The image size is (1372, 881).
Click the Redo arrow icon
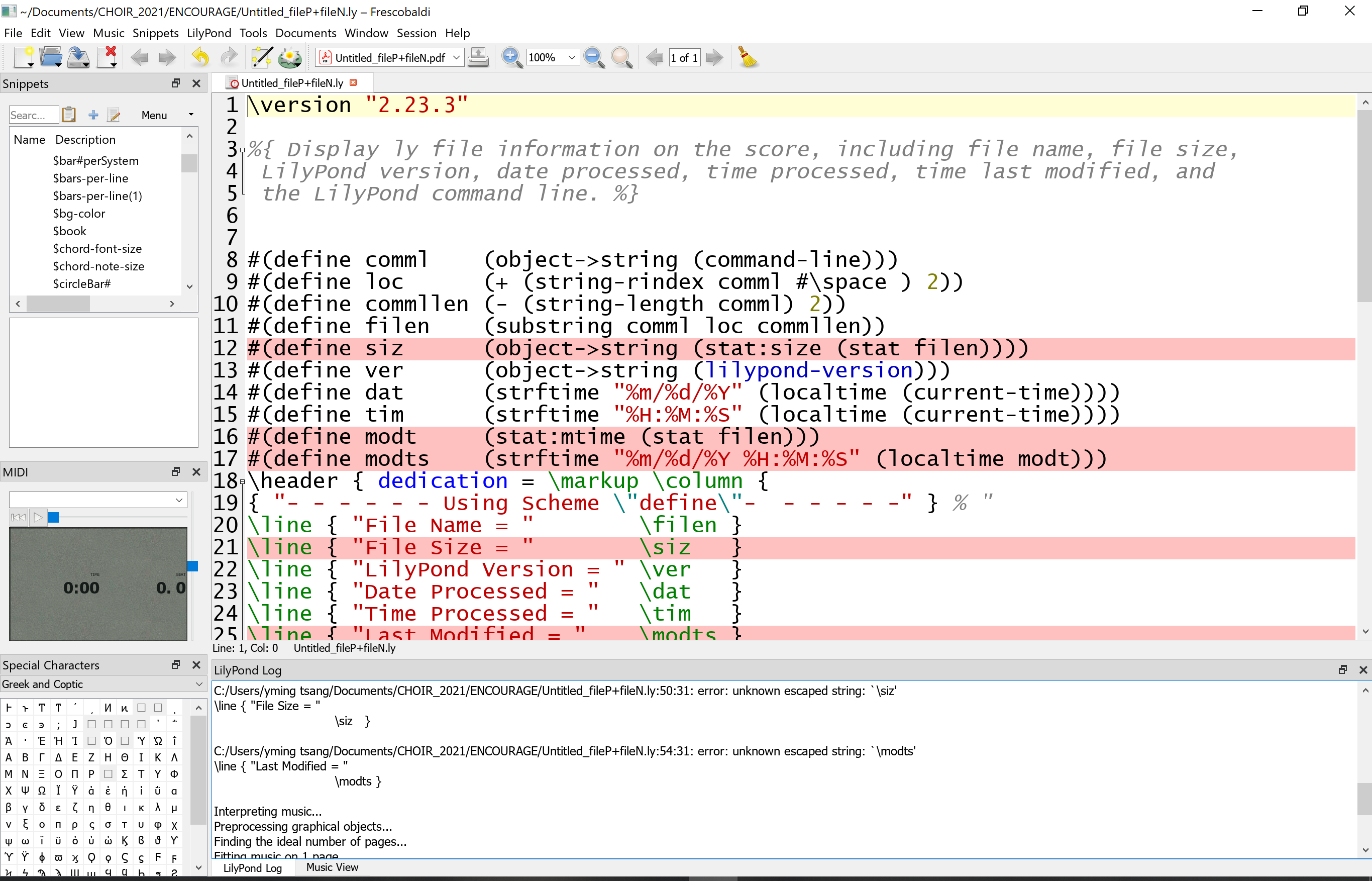coord(229,57)
